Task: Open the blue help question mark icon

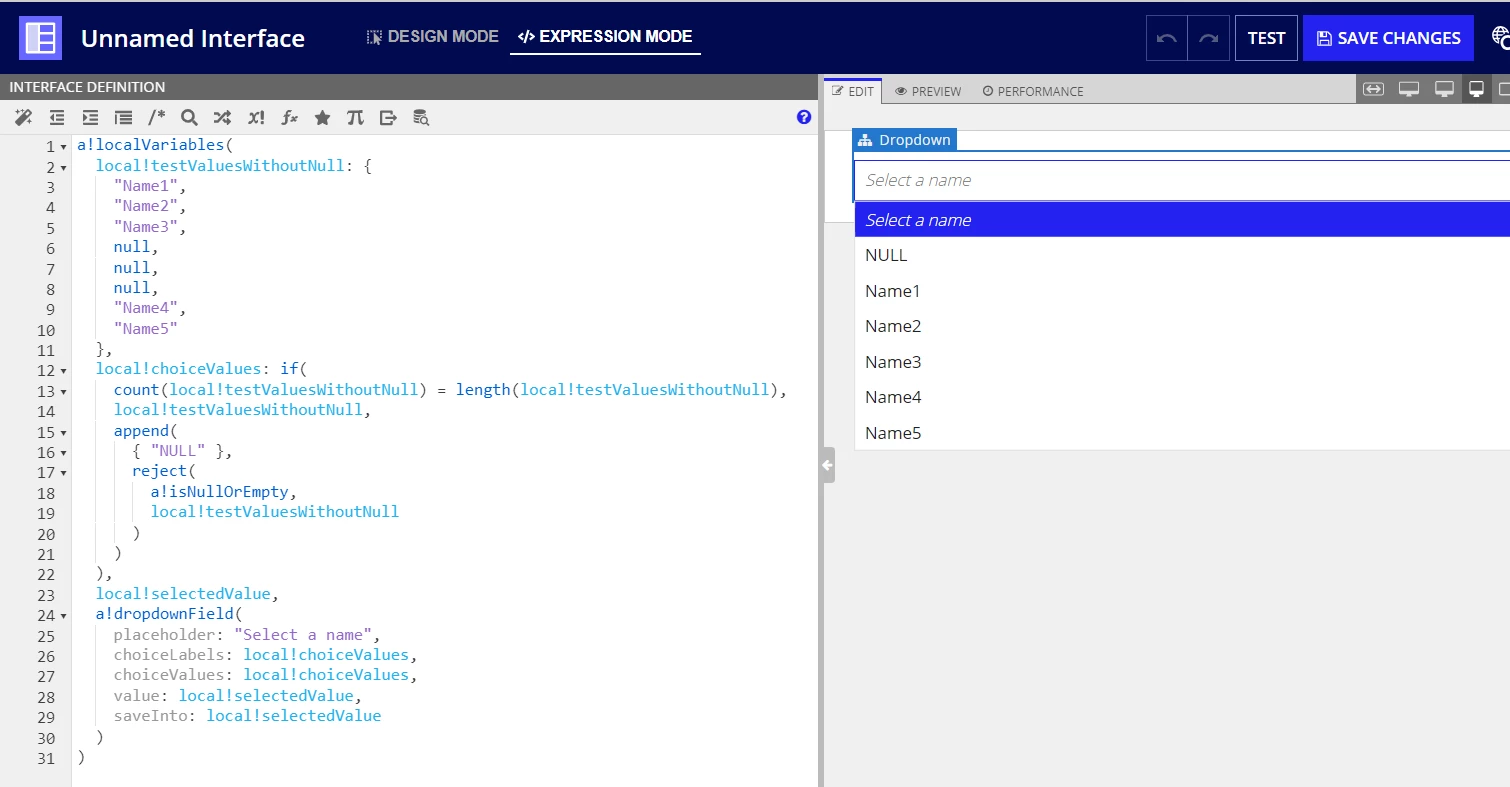Action: click(804, 117)
